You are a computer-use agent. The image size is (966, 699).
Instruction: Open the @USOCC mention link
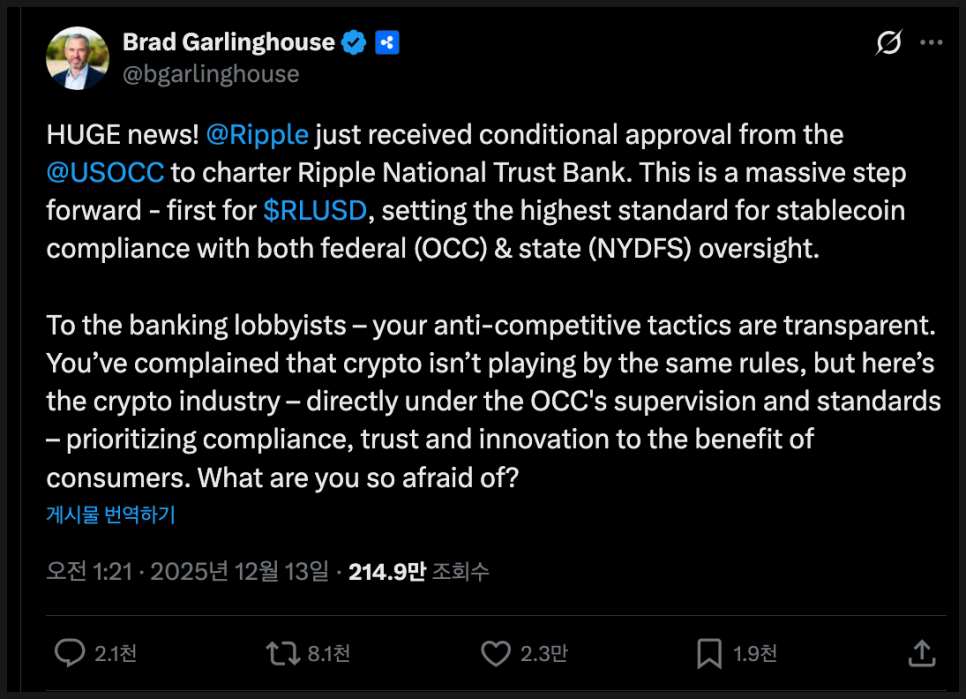105,172
